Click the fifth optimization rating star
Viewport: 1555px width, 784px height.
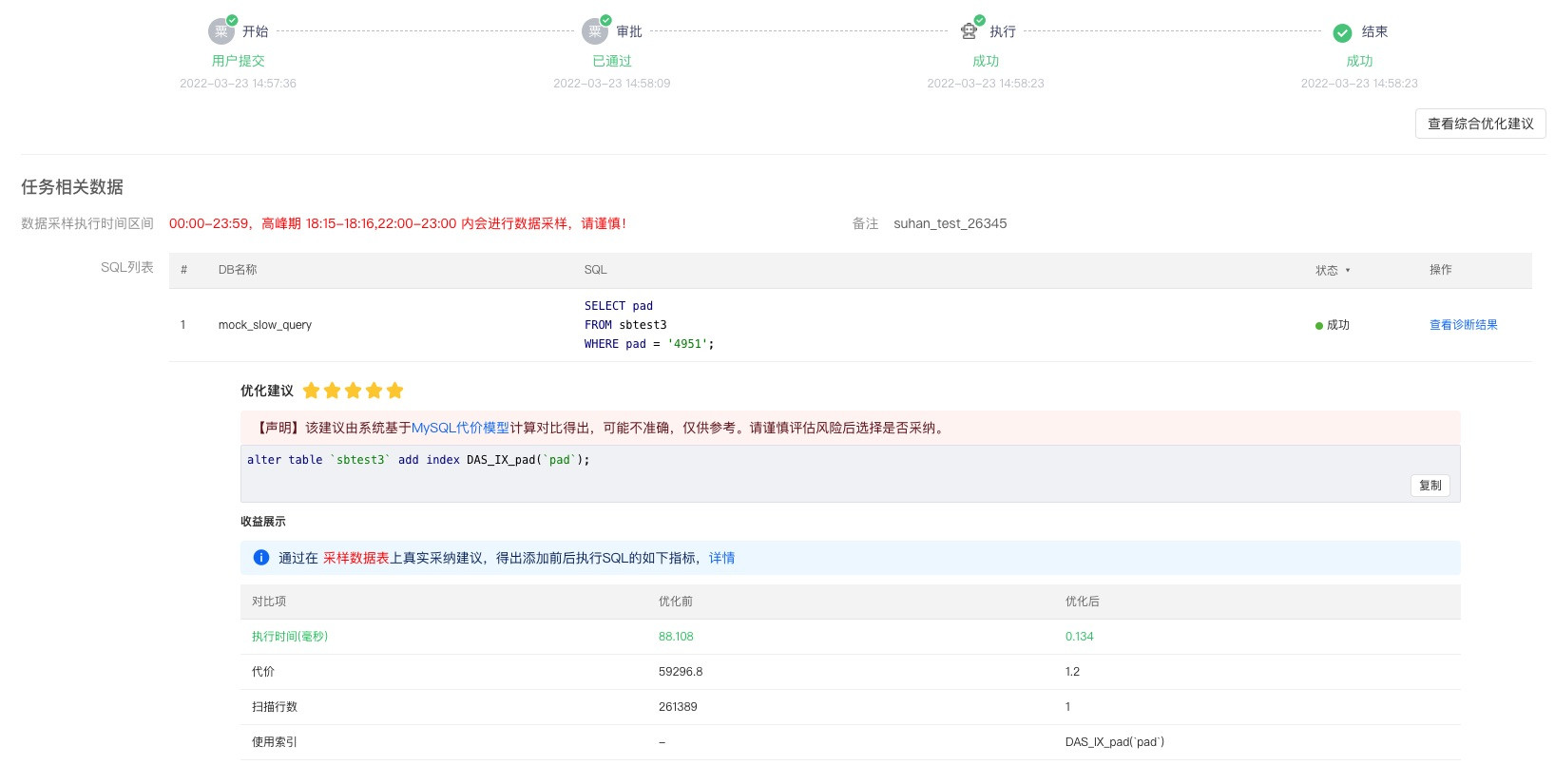395,391
